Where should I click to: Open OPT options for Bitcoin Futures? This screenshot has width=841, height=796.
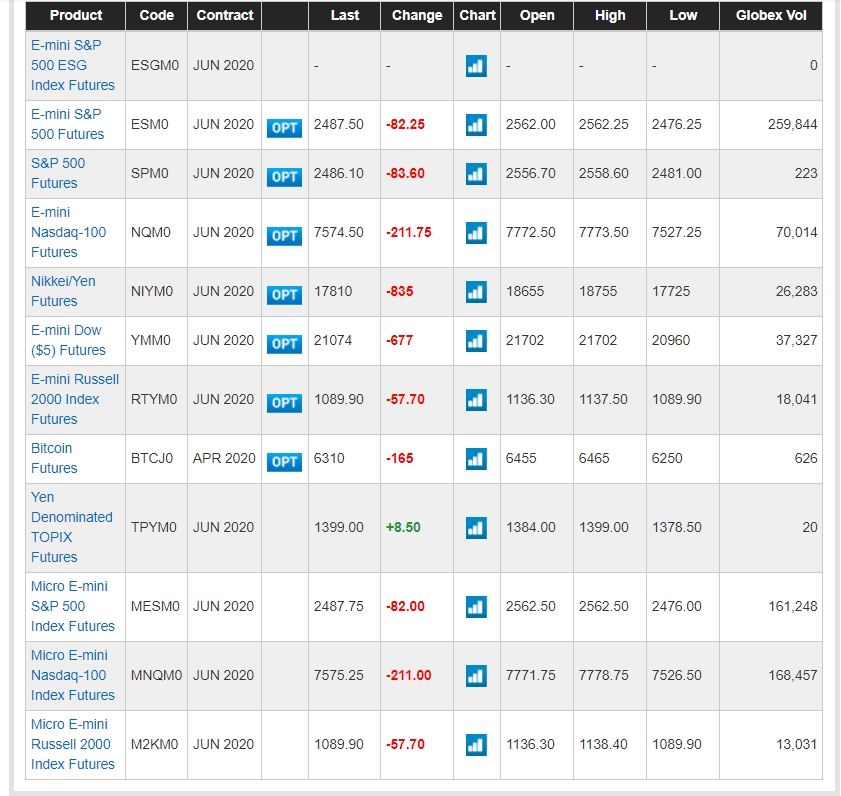click(x=284, y=462)
